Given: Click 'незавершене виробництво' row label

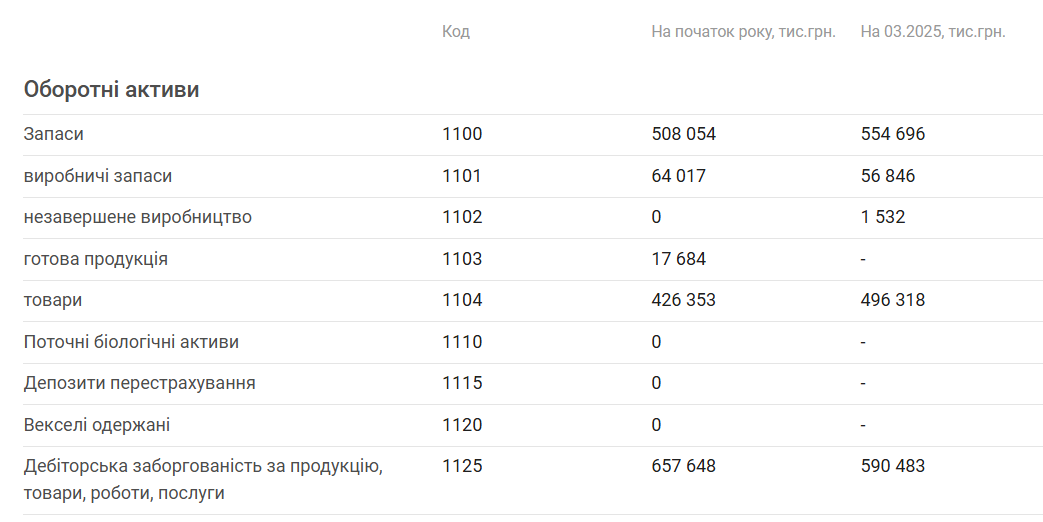Looking at the screenshot, I should pyautogui.click(x=138, y=217).
